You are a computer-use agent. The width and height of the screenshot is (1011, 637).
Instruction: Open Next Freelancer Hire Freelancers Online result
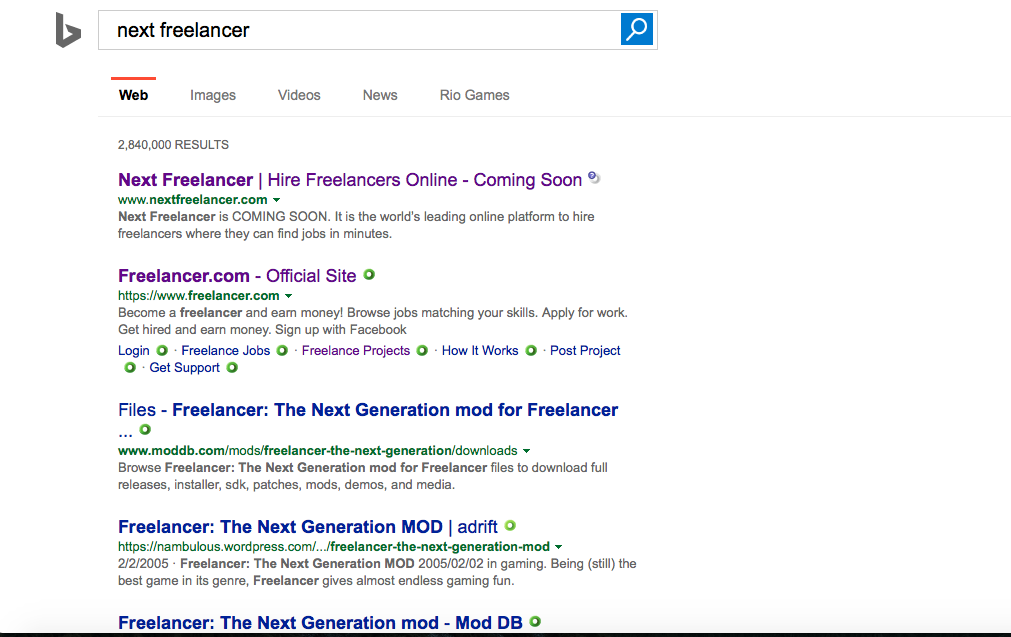[350, 180]
